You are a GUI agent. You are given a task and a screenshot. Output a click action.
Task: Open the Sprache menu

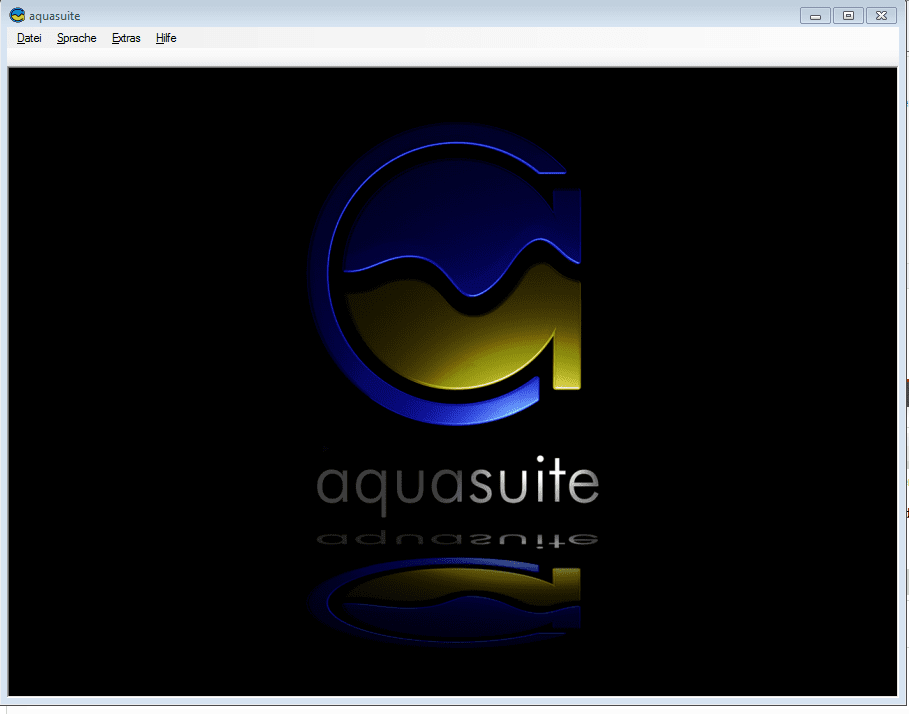coord(77,38)
